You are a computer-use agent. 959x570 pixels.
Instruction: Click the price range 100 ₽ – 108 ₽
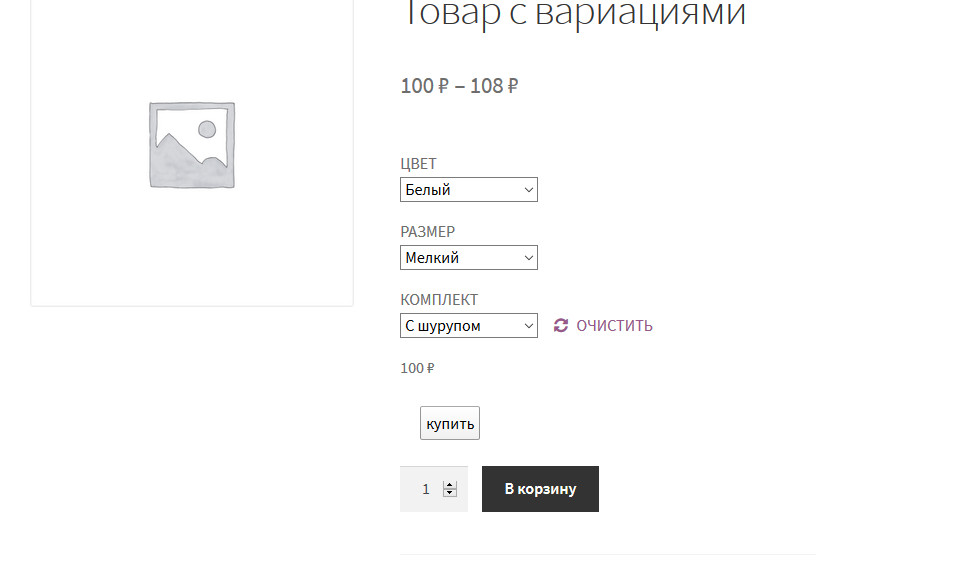point(459,86)
